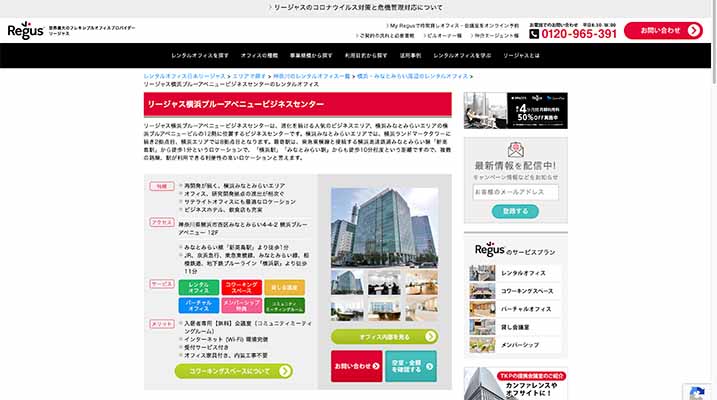Click phone number 0120-965-391
Screen dimensions: 717x400
pos(579,34)
